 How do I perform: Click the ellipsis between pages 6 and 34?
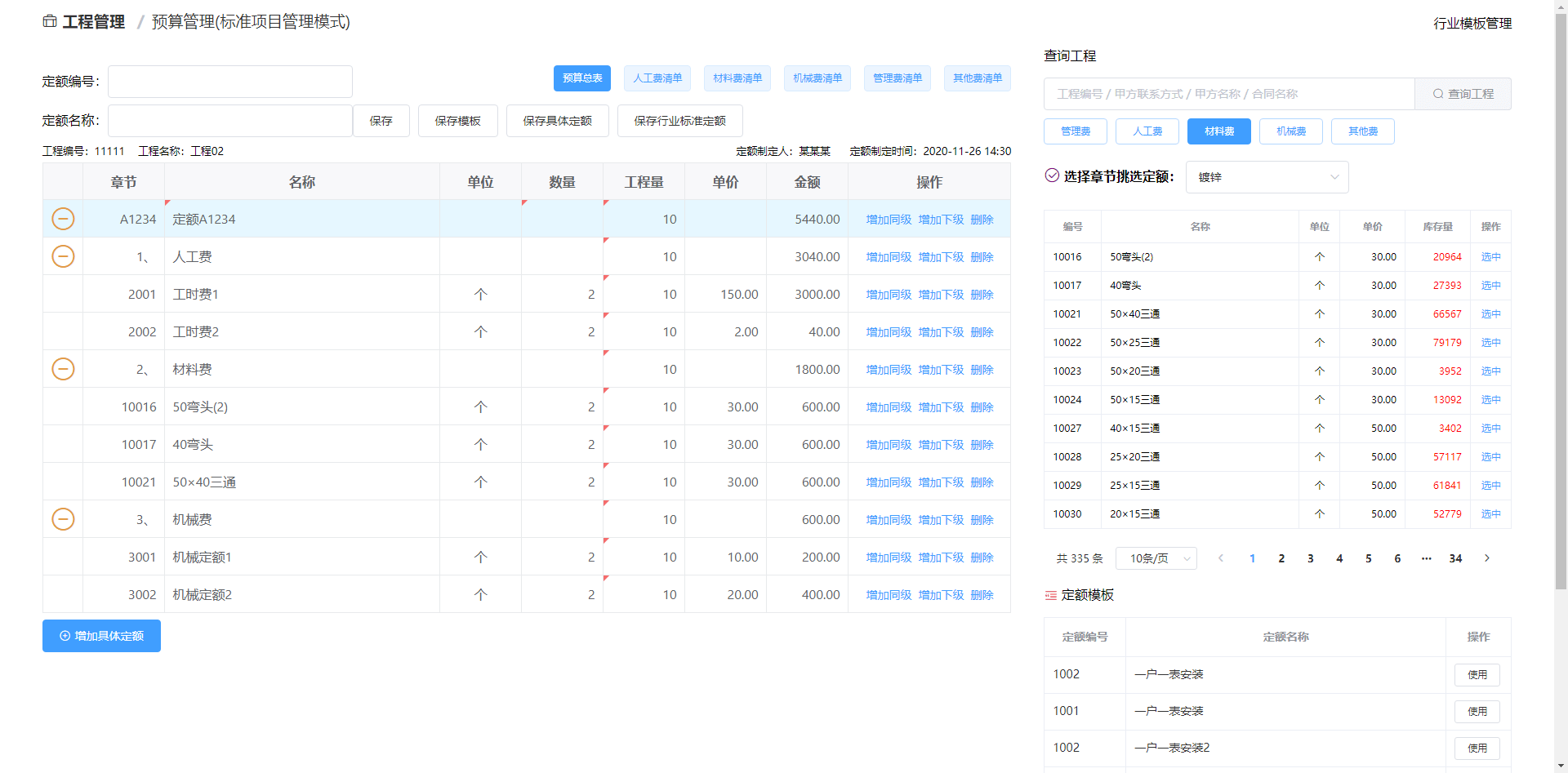pyautogui.click(x=1427, y=558)
